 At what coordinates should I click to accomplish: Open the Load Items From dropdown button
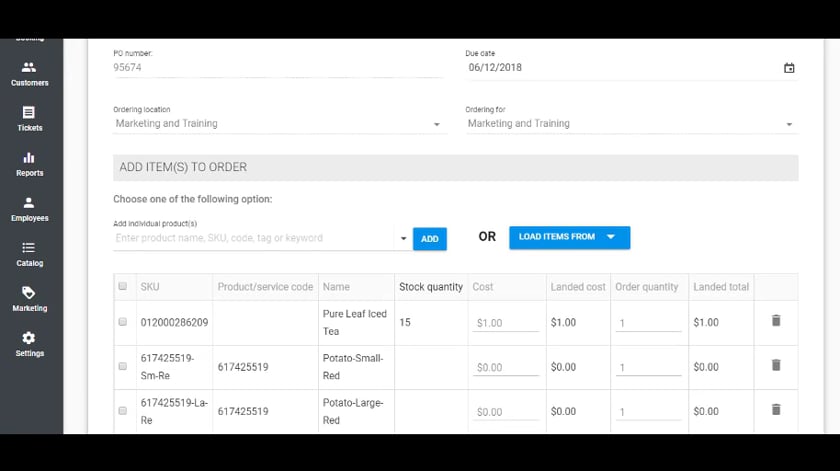(569, 237)
